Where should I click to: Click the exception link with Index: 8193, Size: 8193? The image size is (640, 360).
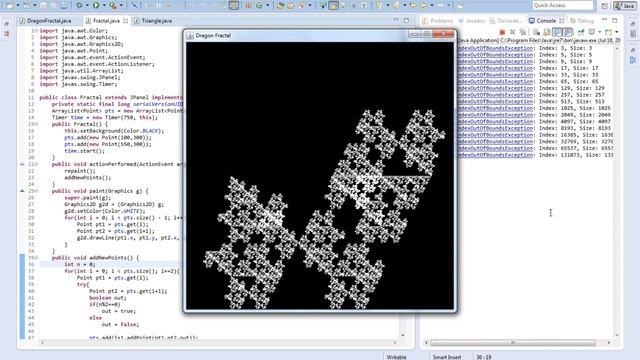coord(495,128)
